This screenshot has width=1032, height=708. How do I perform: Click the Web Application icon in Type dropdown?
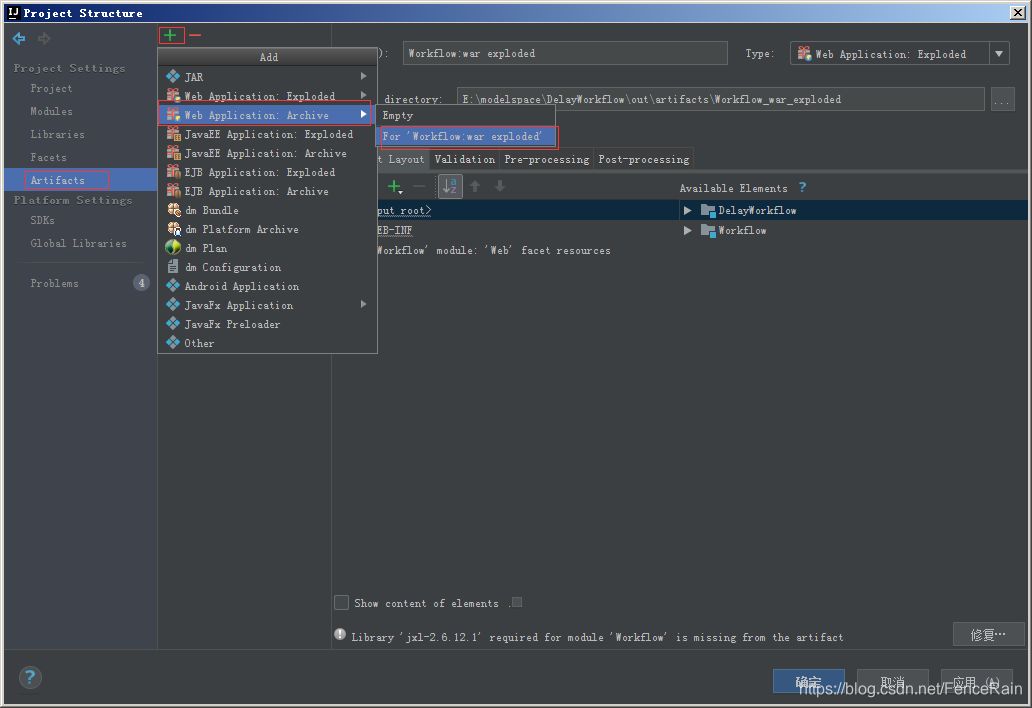click(804, 53)
